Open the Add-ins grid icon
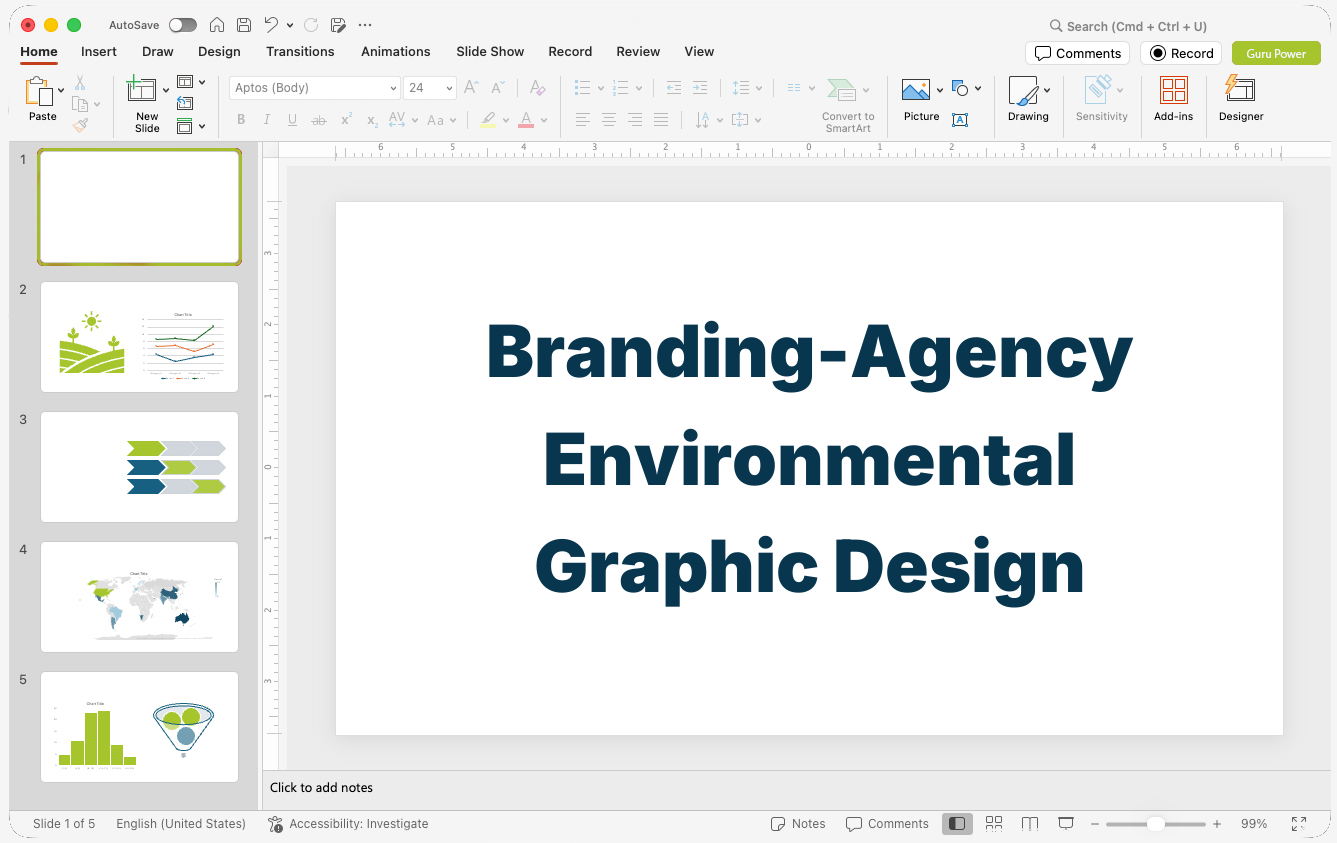 (x=1174, y=90)
